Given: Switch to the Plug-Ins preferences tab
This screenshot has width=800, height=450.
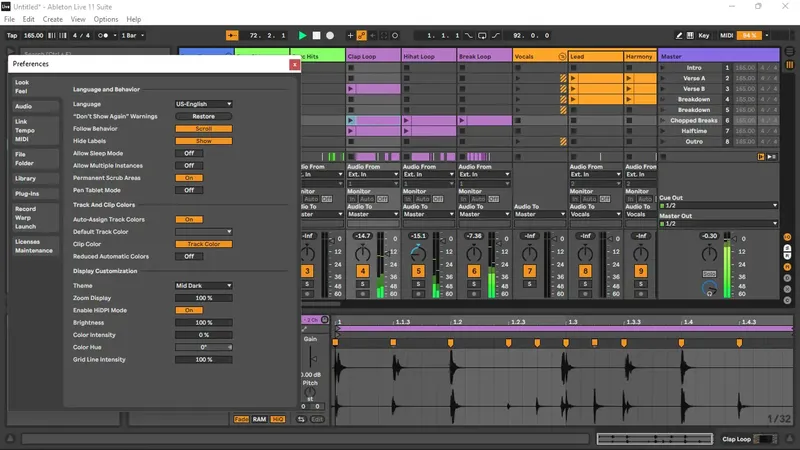Looking at the screenshot, I should click(27, 193).
